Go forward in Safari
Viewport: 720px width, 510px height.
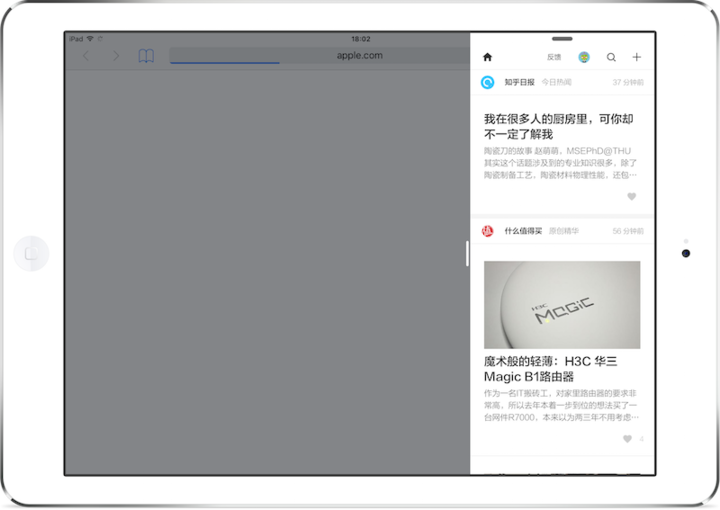(x=115, y=56)
